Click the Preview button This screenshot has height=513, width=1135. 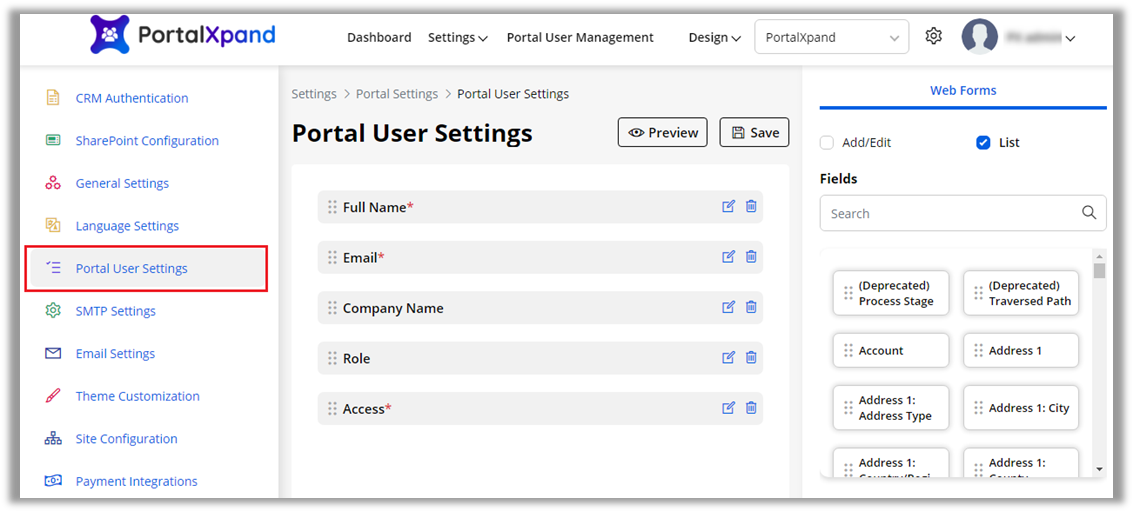(663, 133)
